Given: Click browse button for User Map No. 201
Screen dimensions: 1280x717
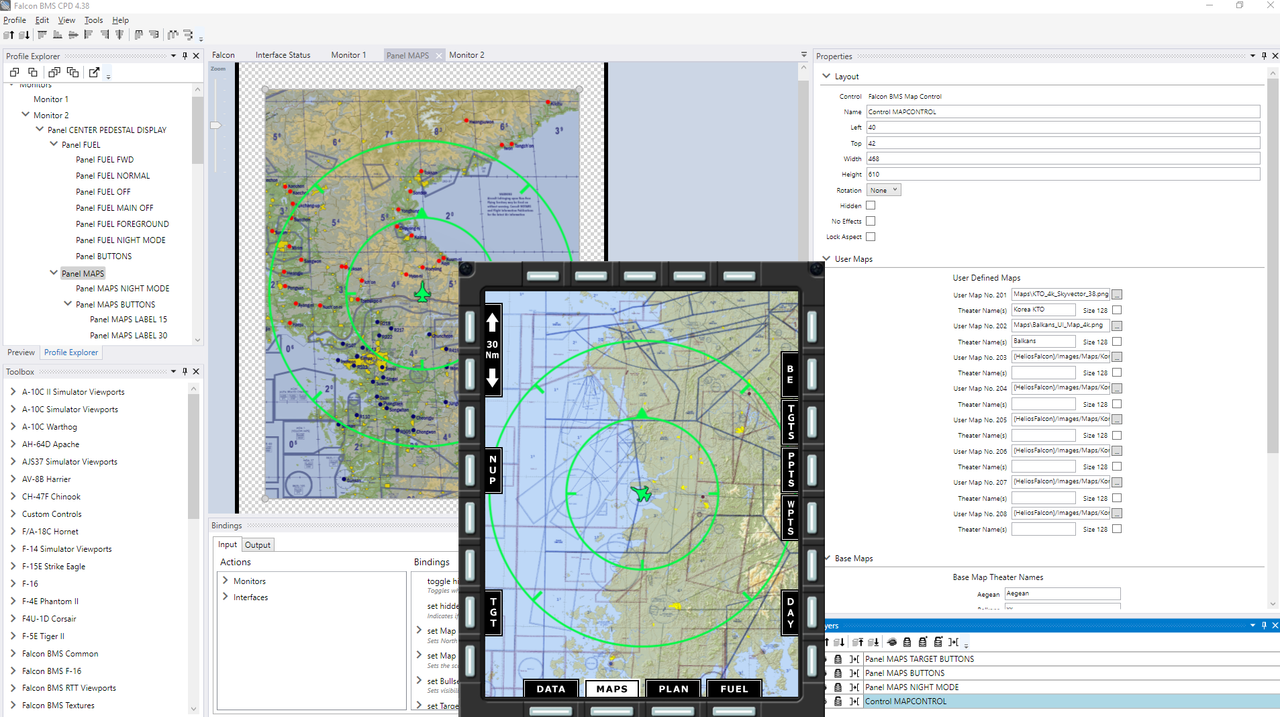Looking at the screenshot, I should pos(1117,295).
